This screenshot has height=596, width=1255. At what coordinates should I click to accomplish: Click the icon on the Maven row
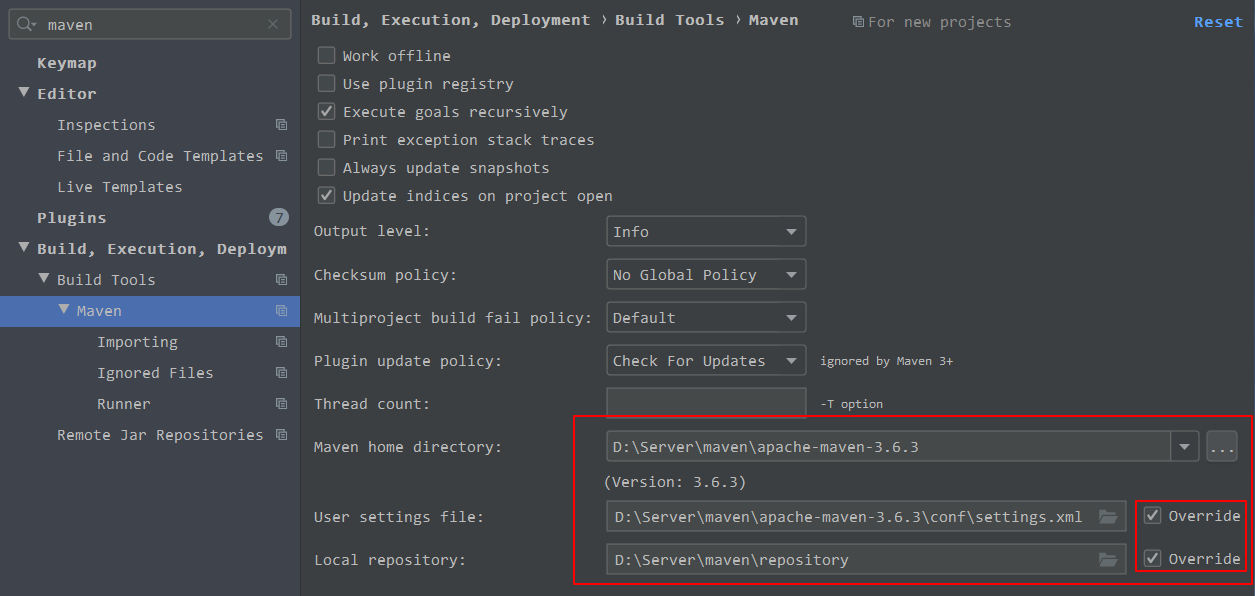(281, 311)
